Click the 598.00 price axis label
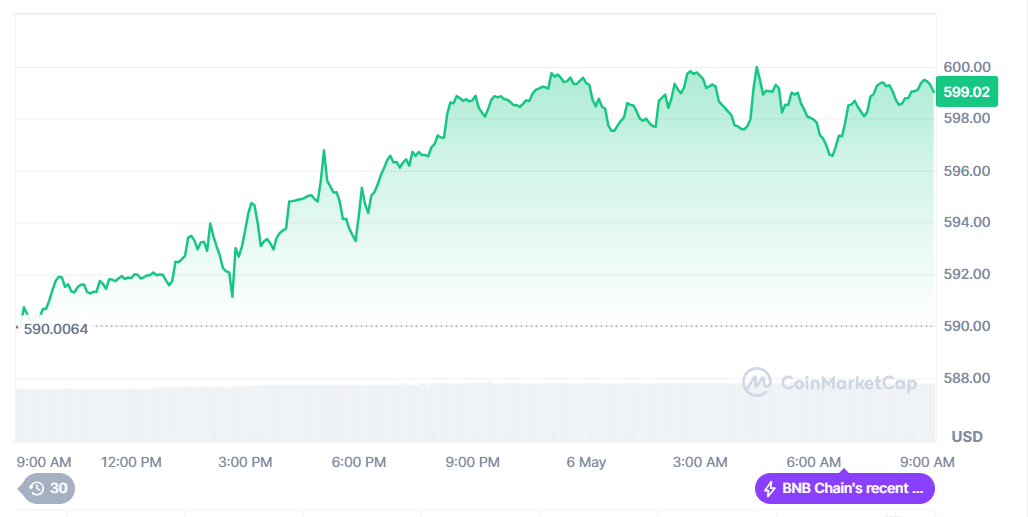 [x=966, y=118]
